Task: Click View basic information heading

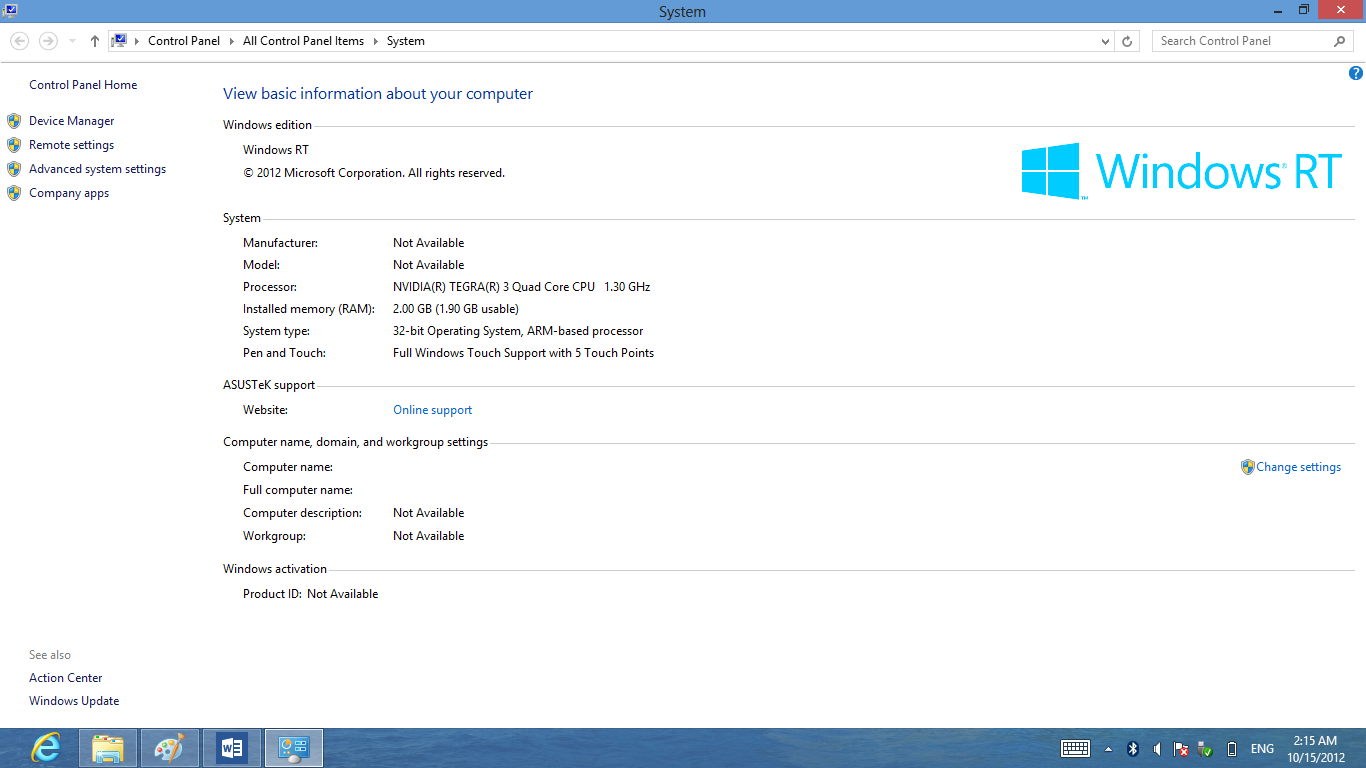Action: 378,94
